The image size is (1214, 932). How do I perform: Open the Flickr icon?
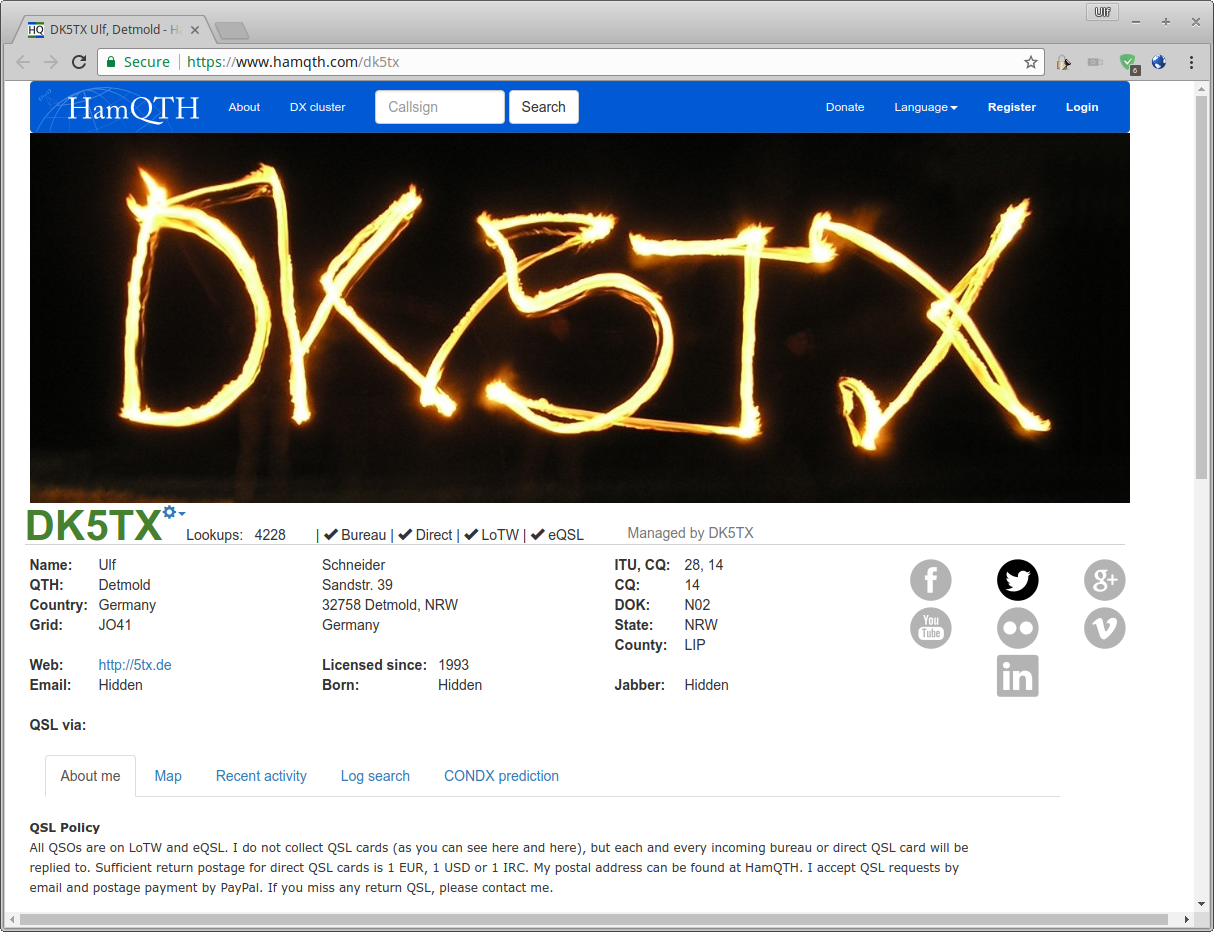pos(1018,628)
